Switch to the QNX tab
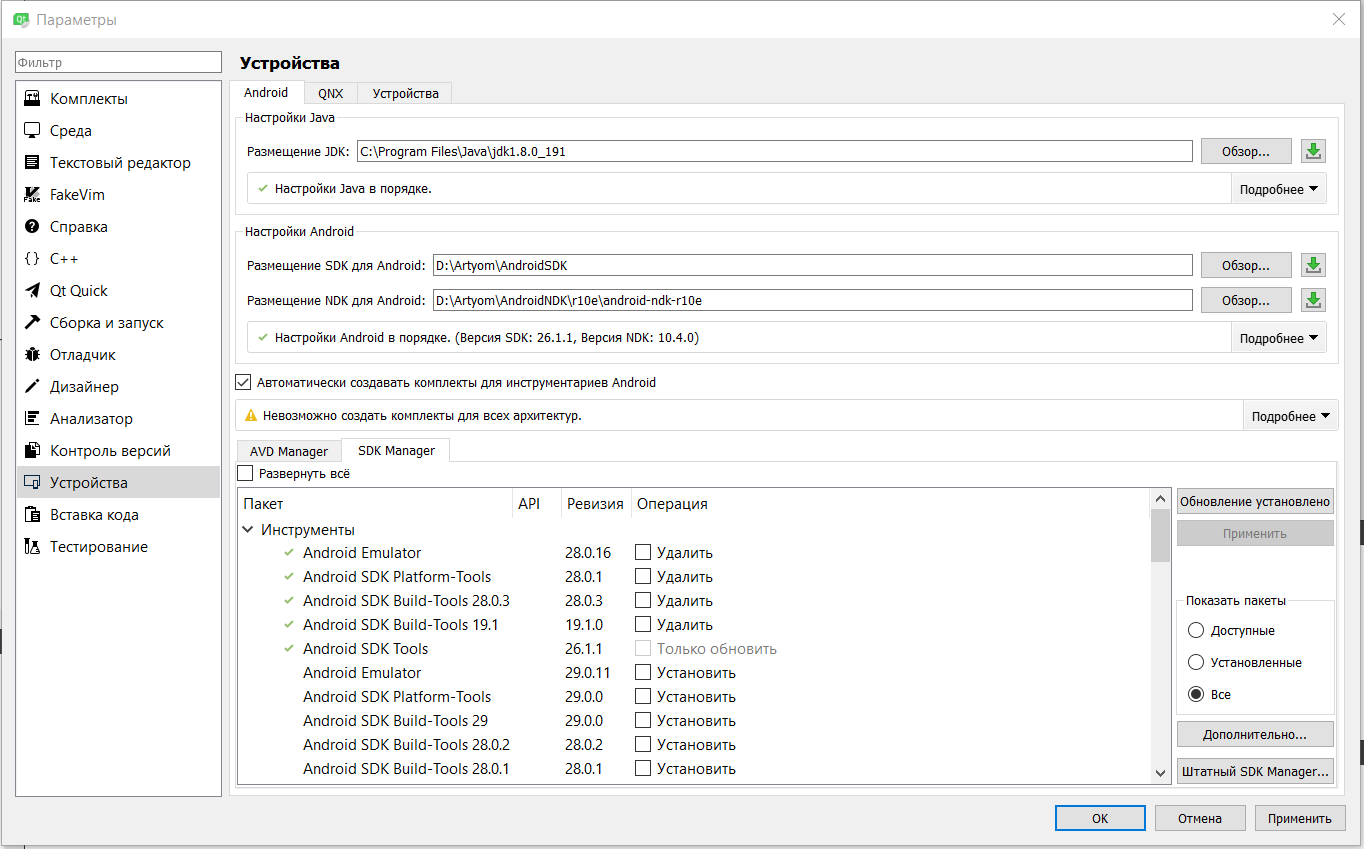The image size is (1364, 849). 330,93
